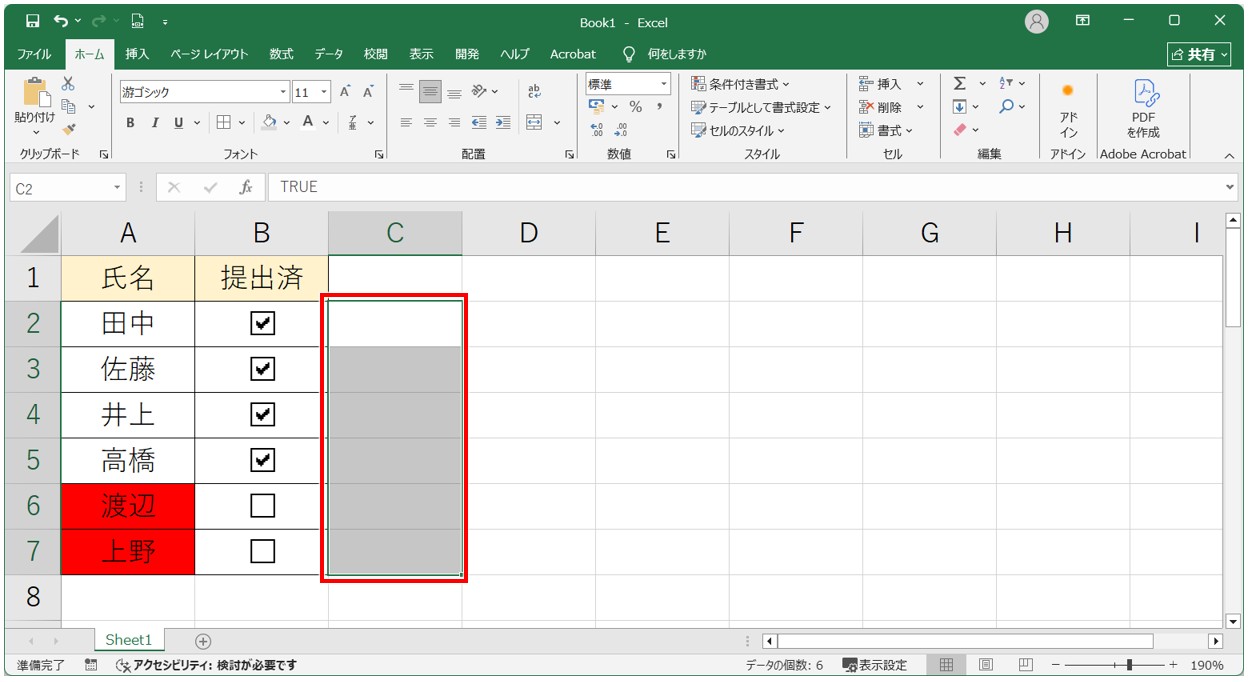Click the Decrease Indent icon
This screenshot has width=1249, height=682.
[x=479, y=123]
